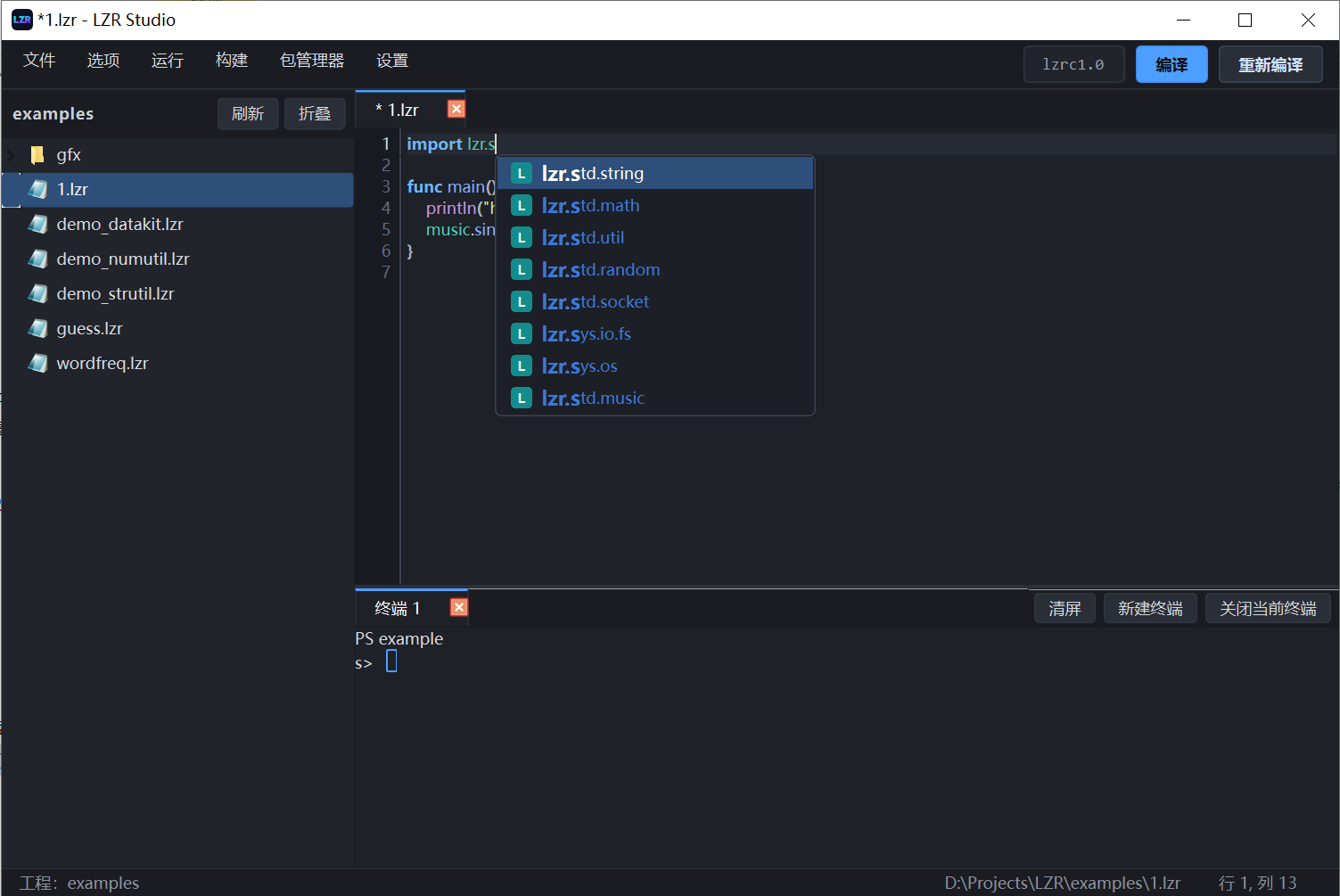Place cursor on the import lzr.s line

870,144
